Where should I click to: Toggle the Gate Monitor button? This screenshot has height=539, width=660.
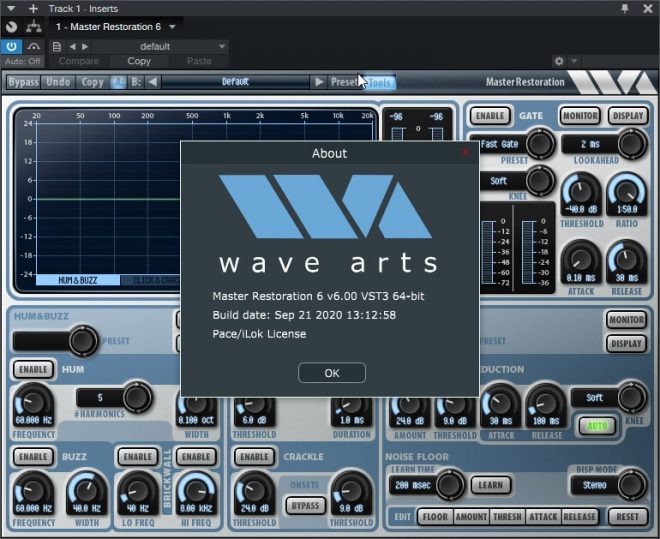click(580, 116)
